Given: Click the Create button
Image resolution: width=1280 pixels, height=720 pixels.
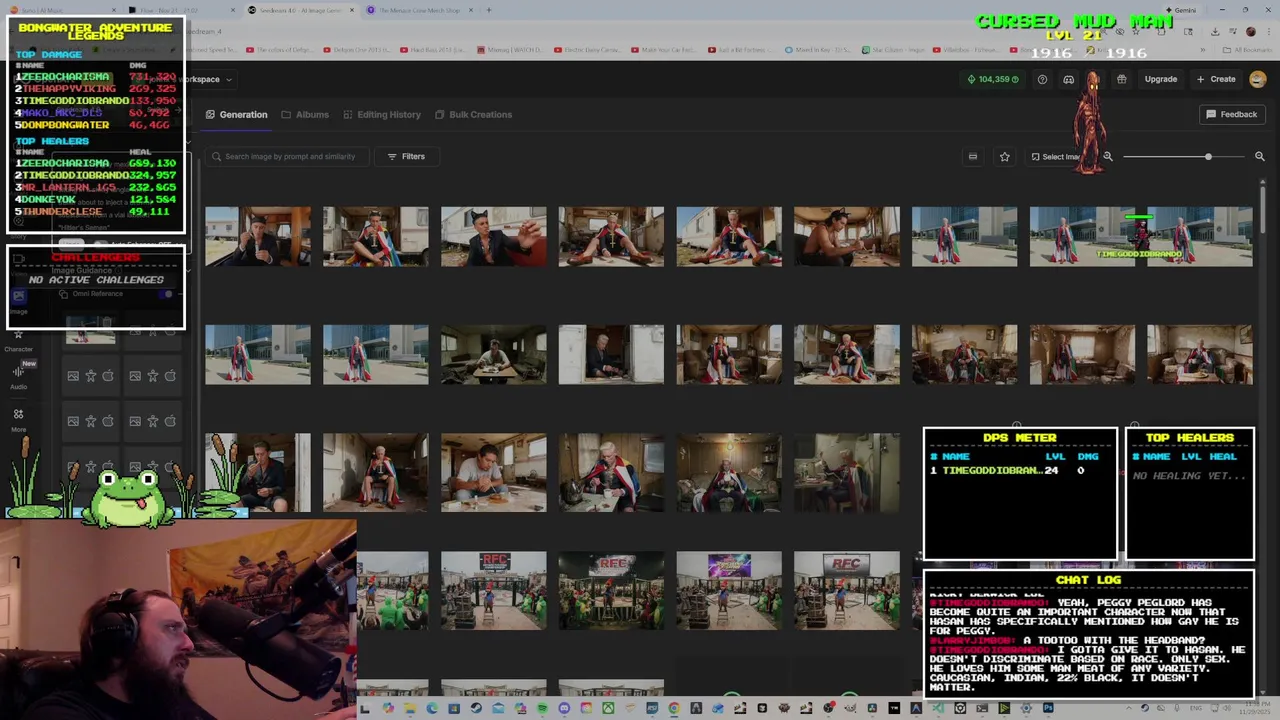Looking at the screenshot, I should point(1216,79).
